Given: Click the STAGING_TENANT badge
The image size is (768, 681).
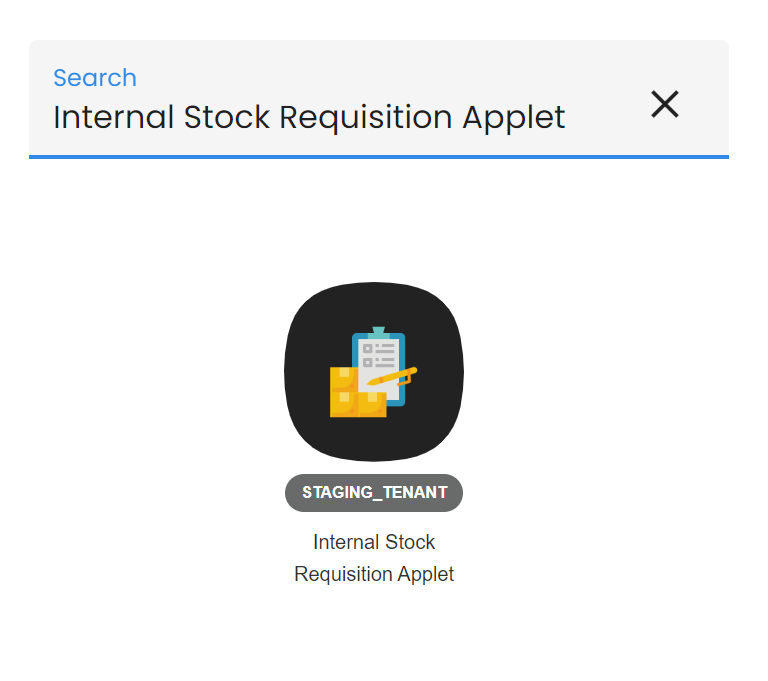Looking at the screenshot, I should click(374, 493).
